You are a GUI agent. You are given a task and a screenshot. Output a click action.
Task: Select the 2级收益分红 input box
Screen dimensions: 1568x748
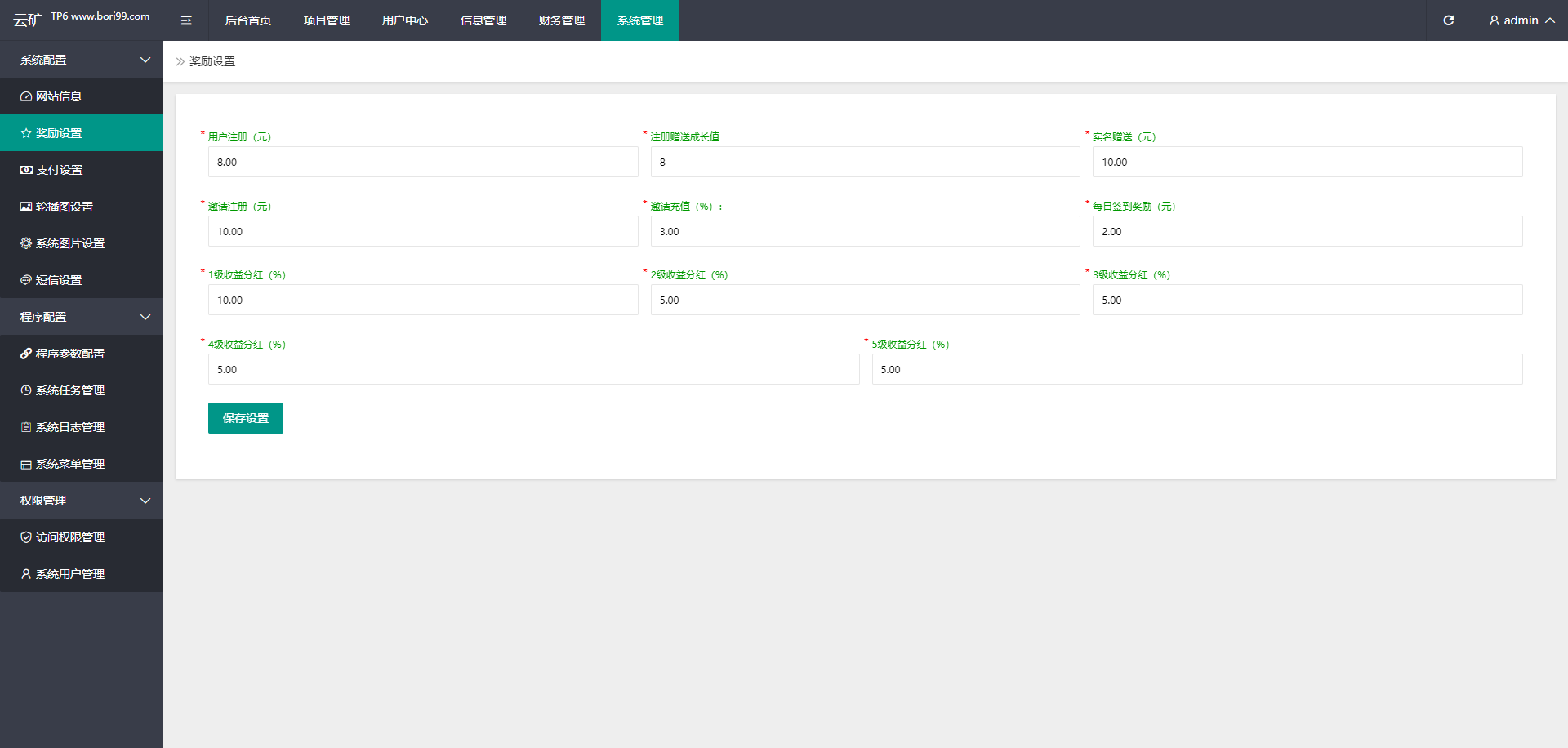[x=866, y=300]
